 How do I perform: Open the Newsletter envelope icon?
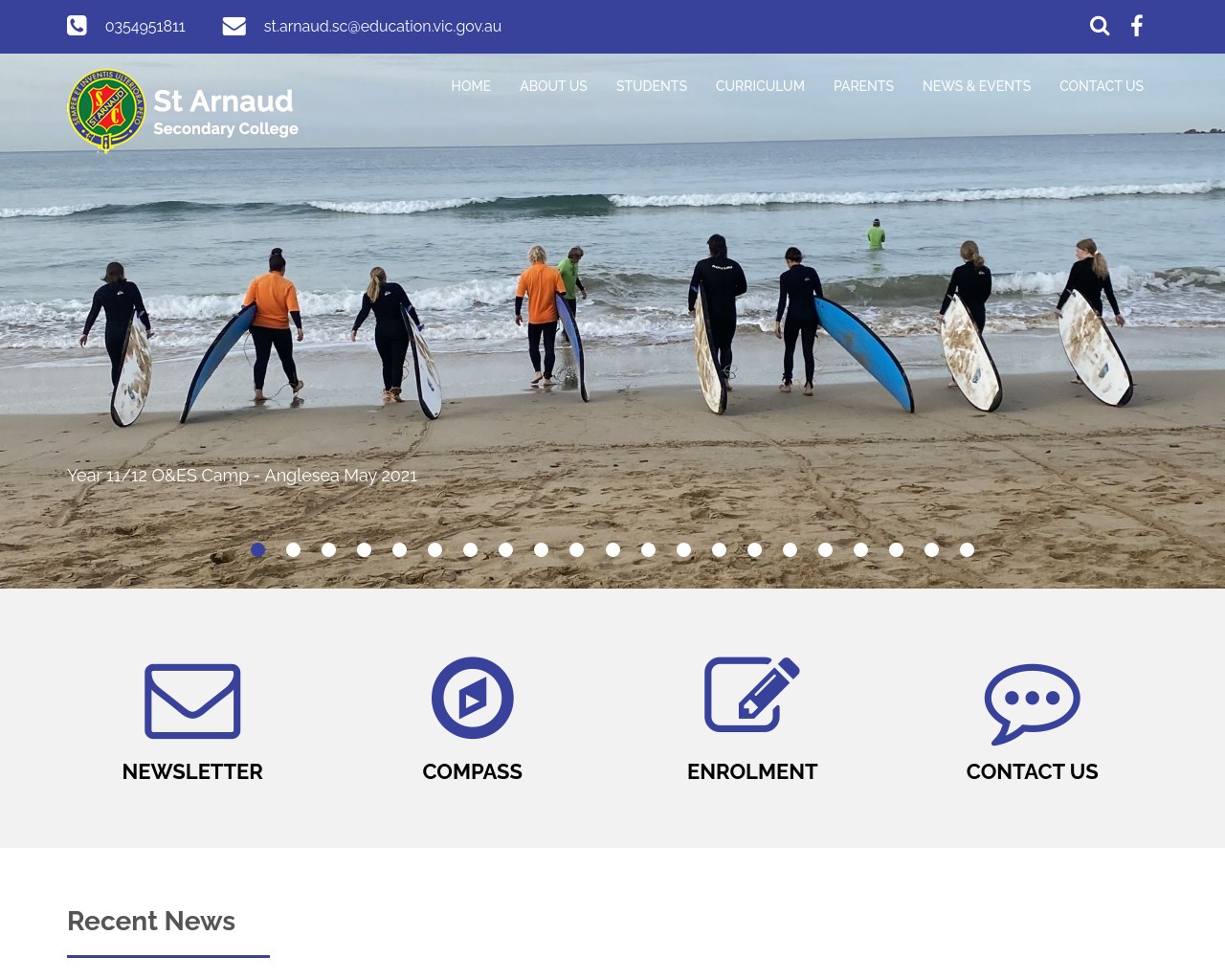coord(192,702)
